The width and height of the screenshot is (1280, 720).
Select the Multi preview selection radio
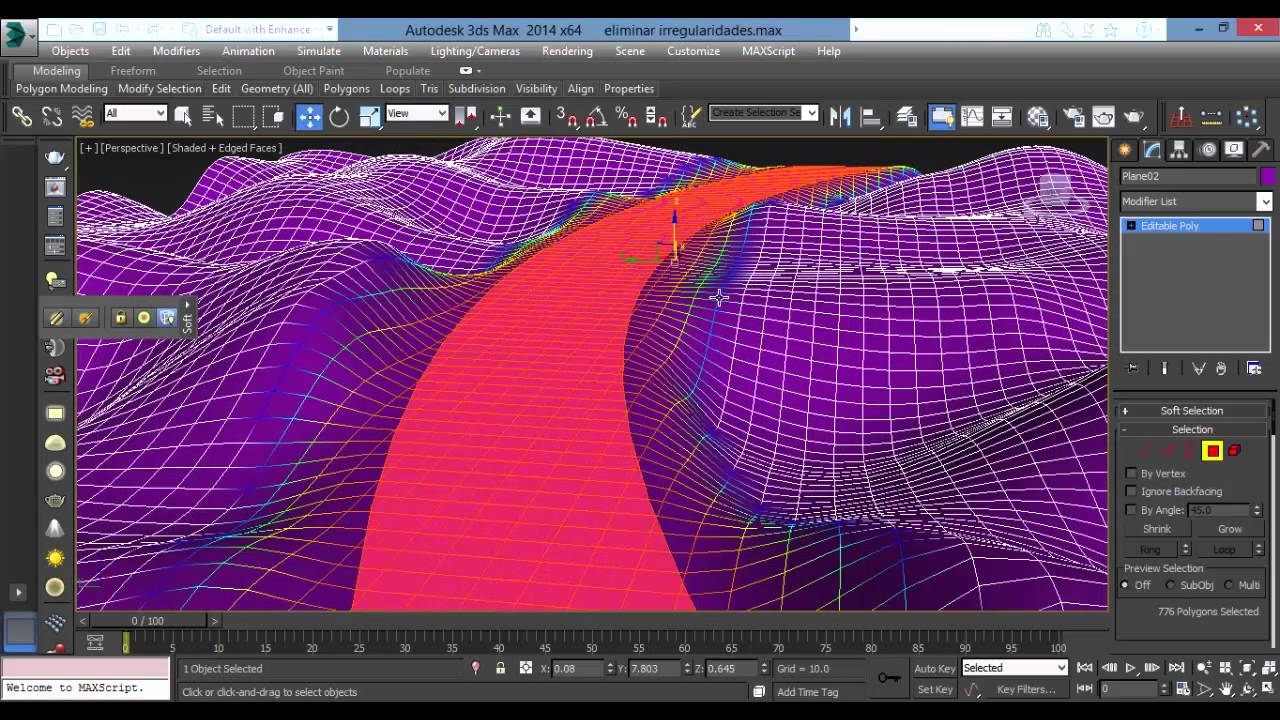tap(1229, 585)
